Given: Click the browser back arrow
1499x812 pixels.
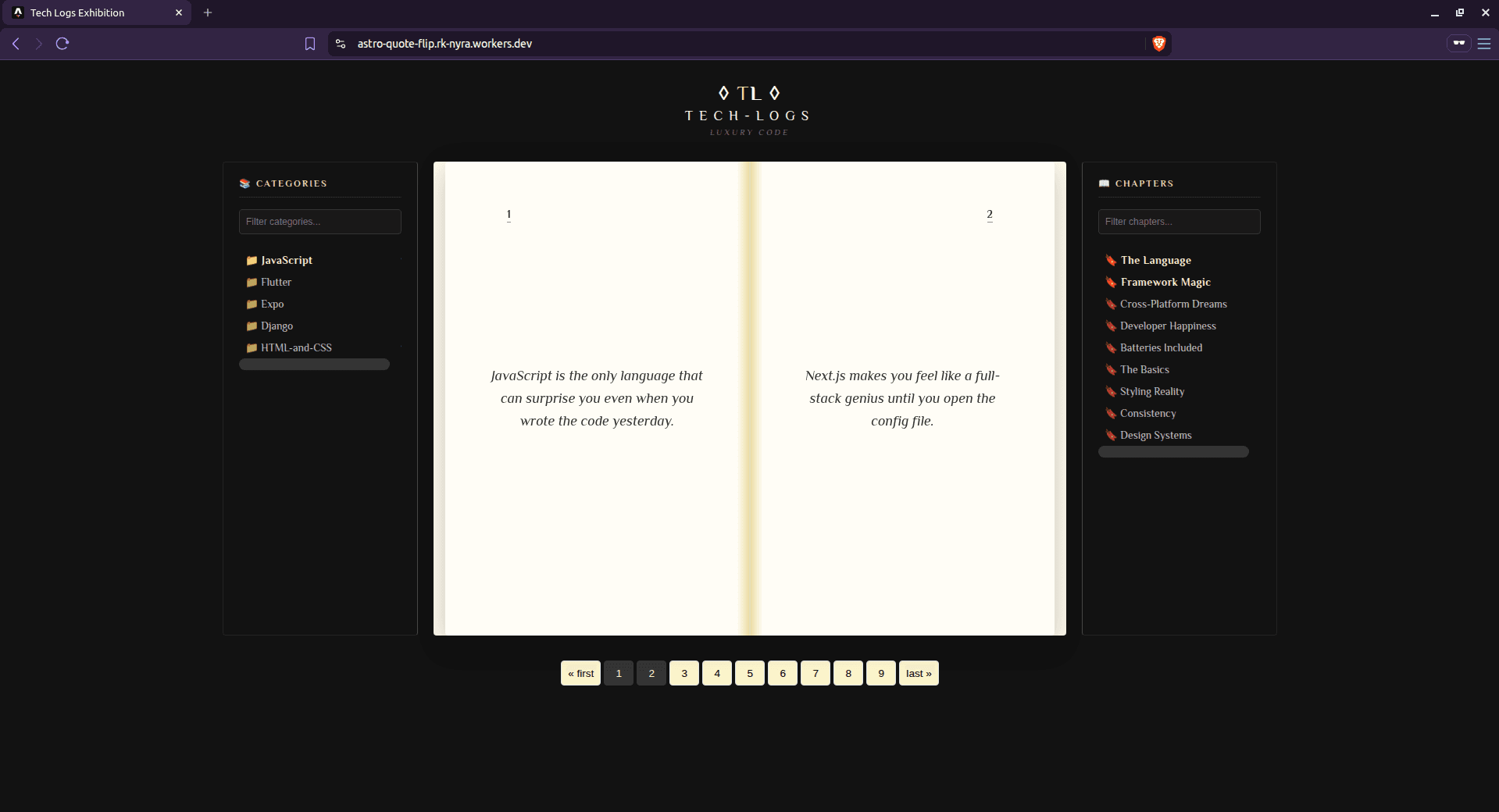Looking at the screenshot, I should coord(16,44).
